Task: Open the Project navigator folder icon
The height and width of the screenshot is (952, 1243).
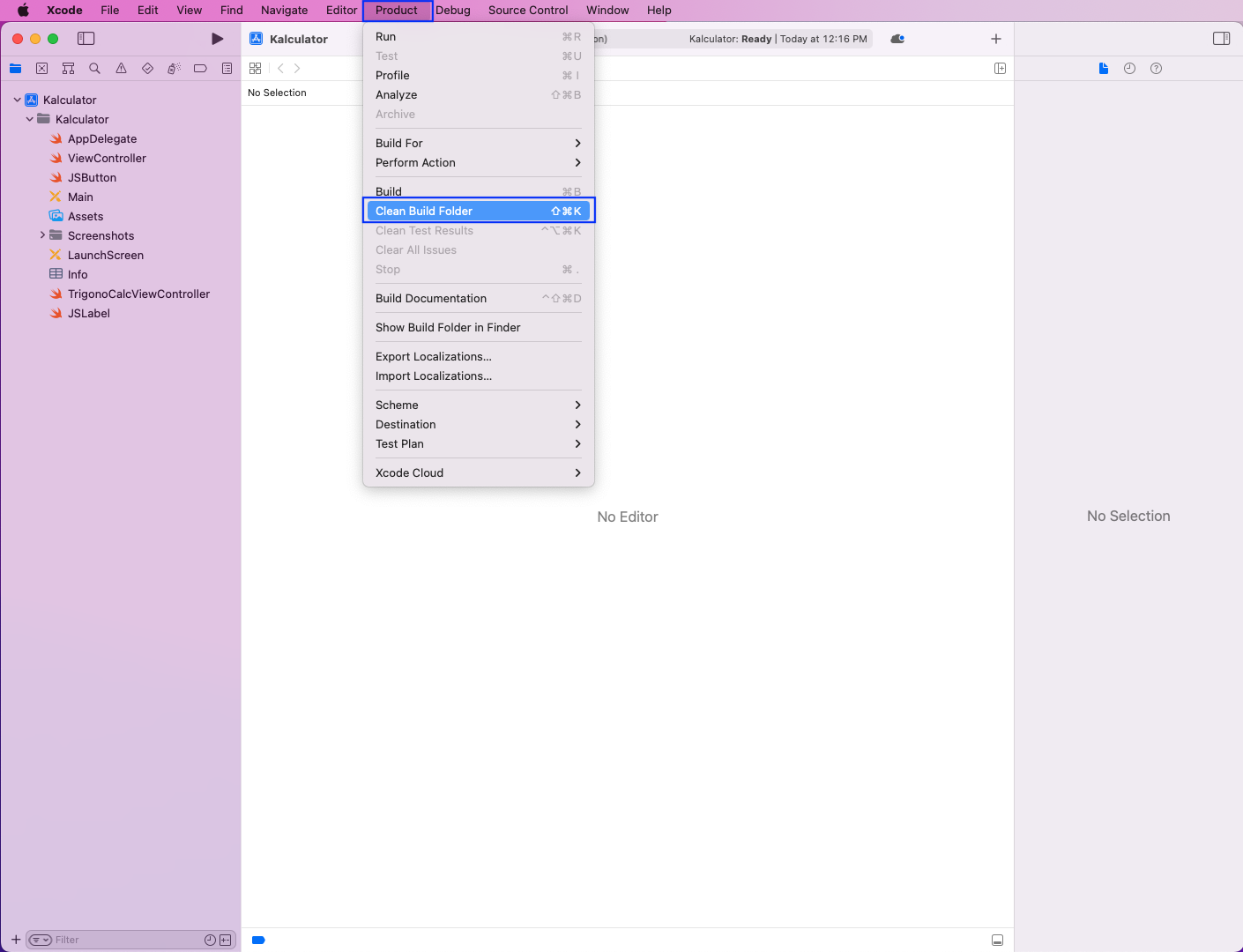Action: point(16,68)
